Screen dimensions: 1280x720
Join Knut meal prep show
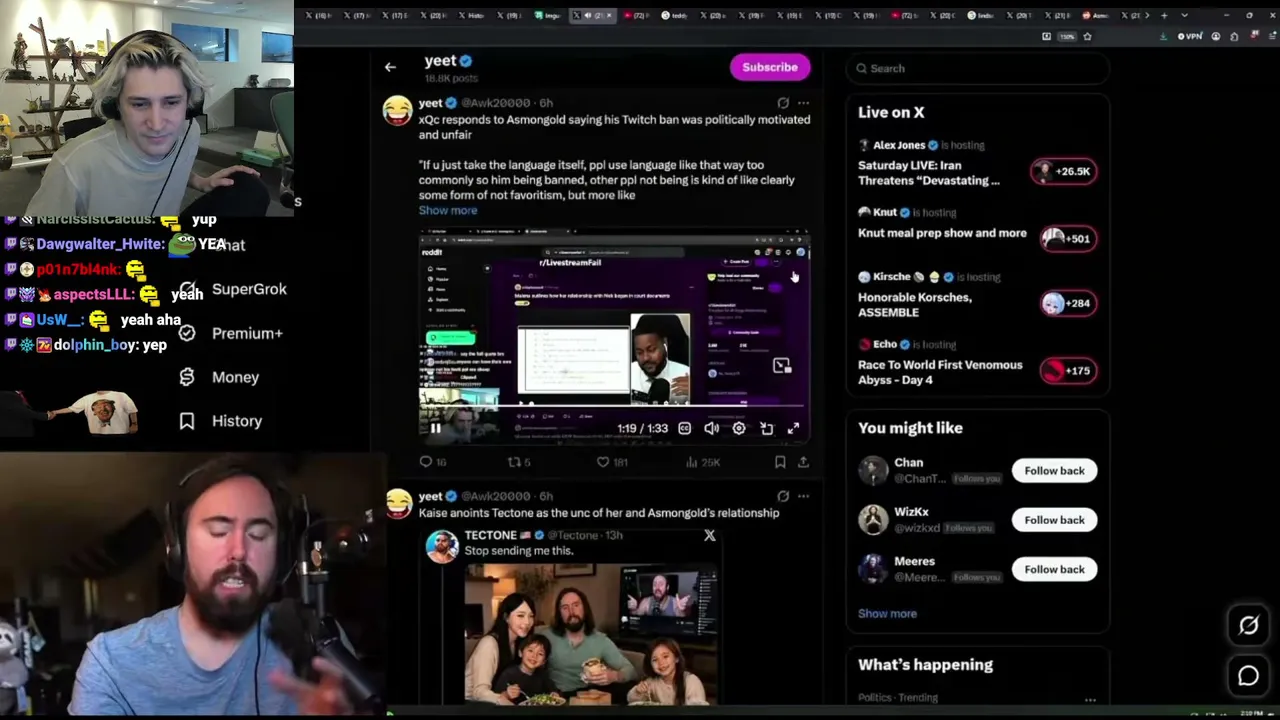942,233
